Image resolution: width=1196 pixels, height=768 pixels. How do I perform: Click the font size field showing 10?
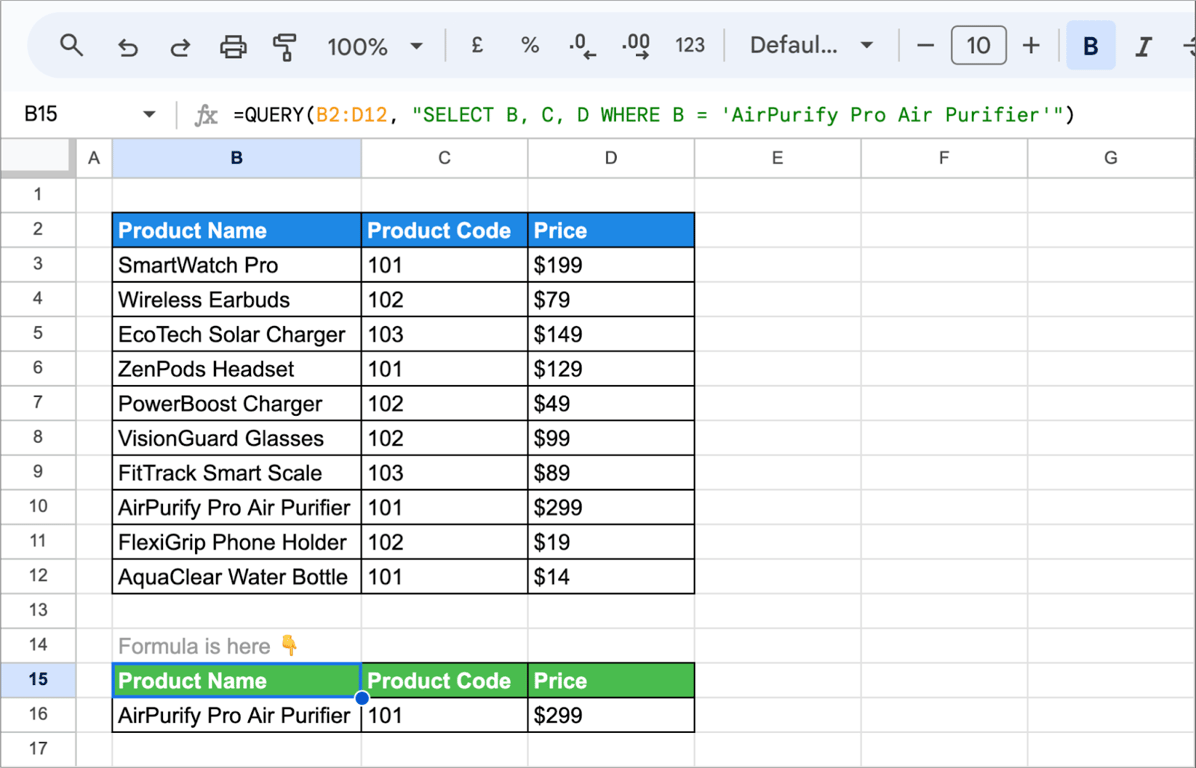coord(979,46)
